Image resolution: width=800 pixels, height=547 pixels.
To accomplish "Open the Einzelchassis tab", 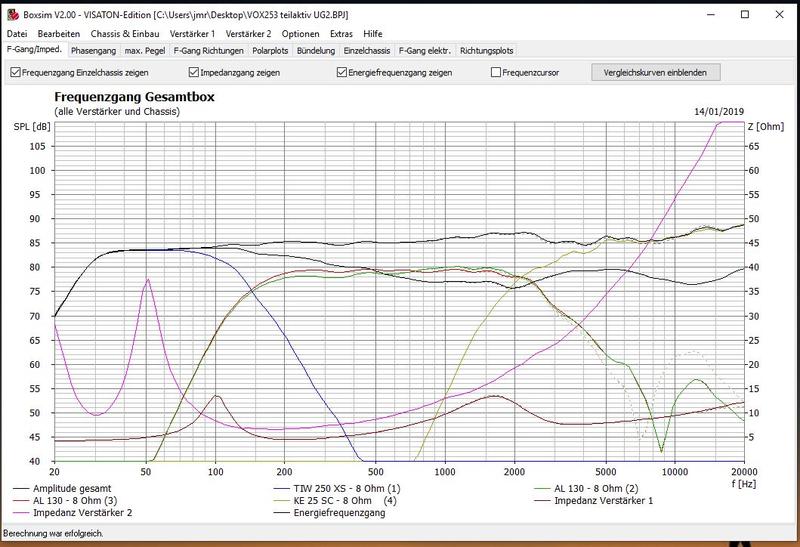I will (x=367, y=49).
